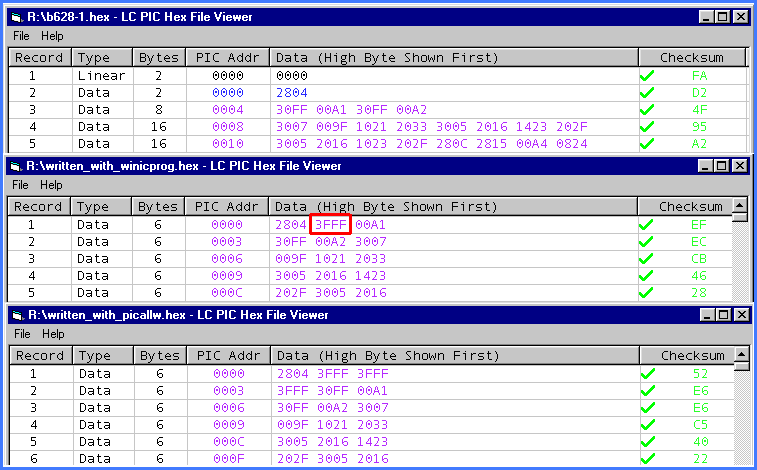Click scroll-up arrow in picallw window

pos(742,354)
